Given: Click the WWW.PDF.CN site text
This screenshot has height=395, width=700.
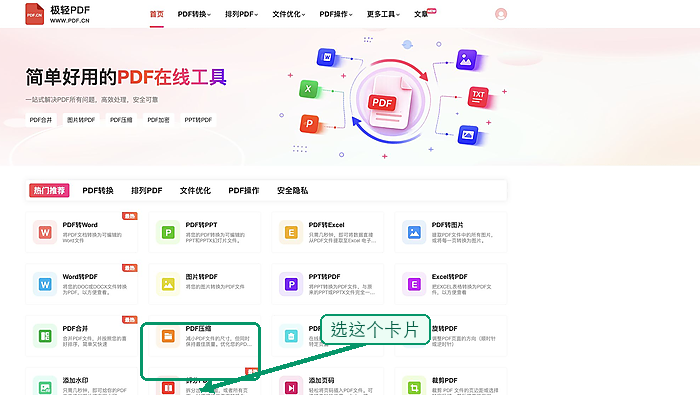Looking at the screenshot, I should click(70, 21).
